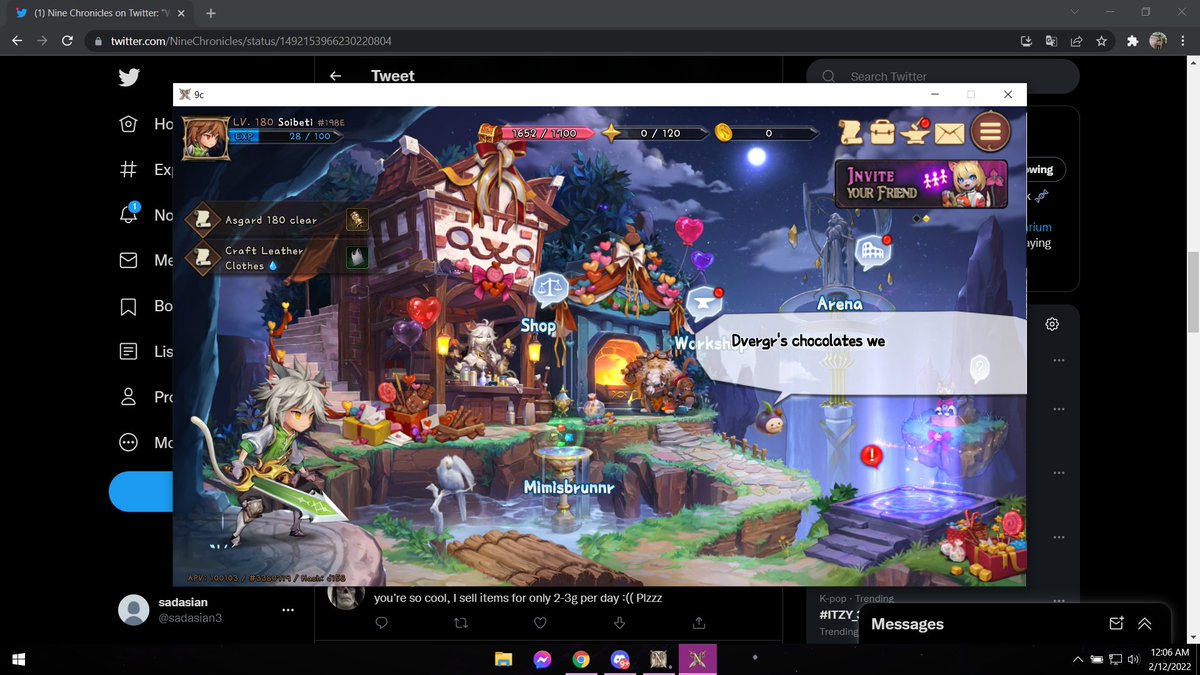
Task: Open Windows Start button
Action: click(17, 660)
